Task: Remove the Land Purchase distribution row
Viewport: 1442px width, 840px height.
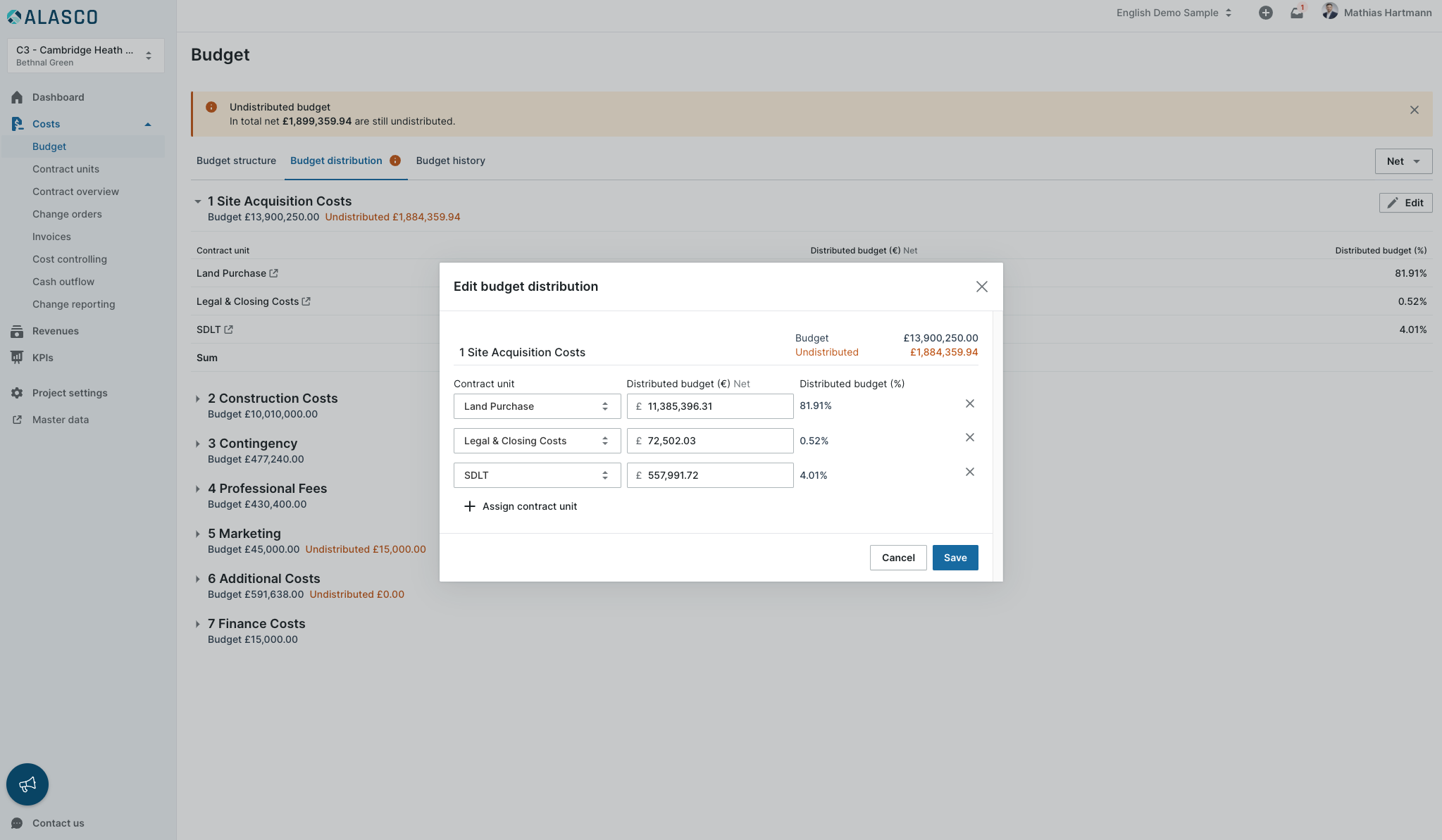Action: click(969, 403)
